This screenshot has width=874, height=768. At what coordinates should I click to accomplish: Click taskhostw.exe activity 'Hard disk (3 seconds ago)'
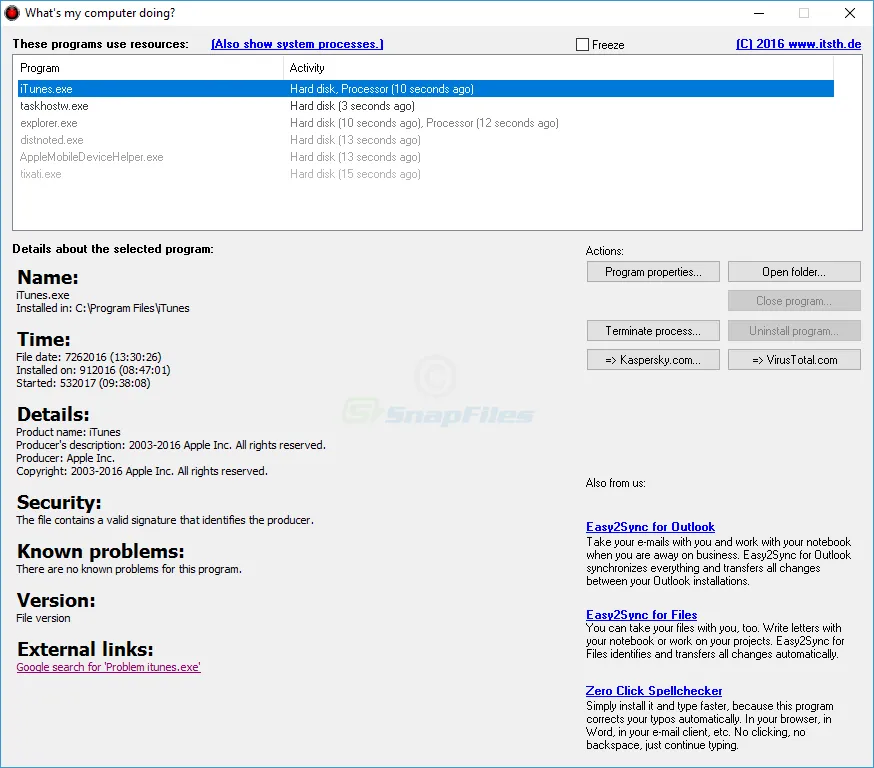click(x=352, y=106)
